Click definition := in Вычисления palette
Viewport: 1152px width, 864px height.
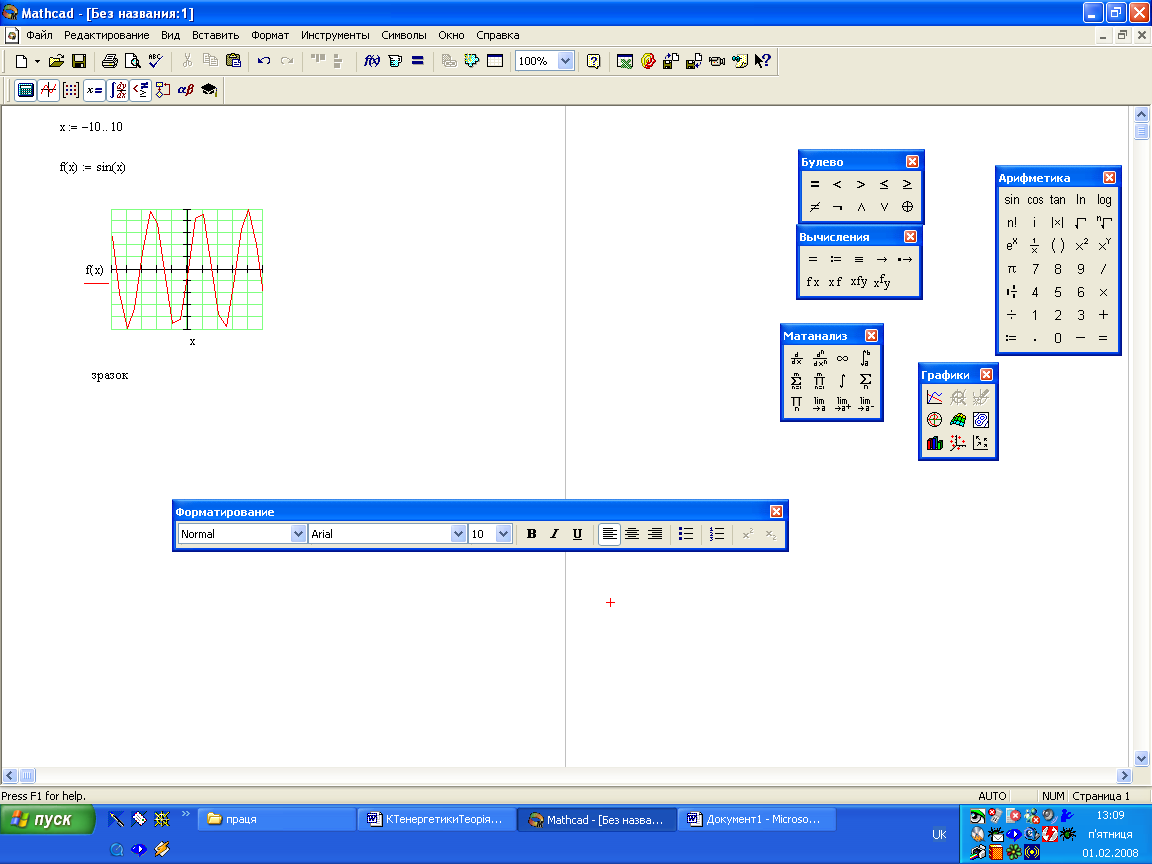tap(836, 259)
